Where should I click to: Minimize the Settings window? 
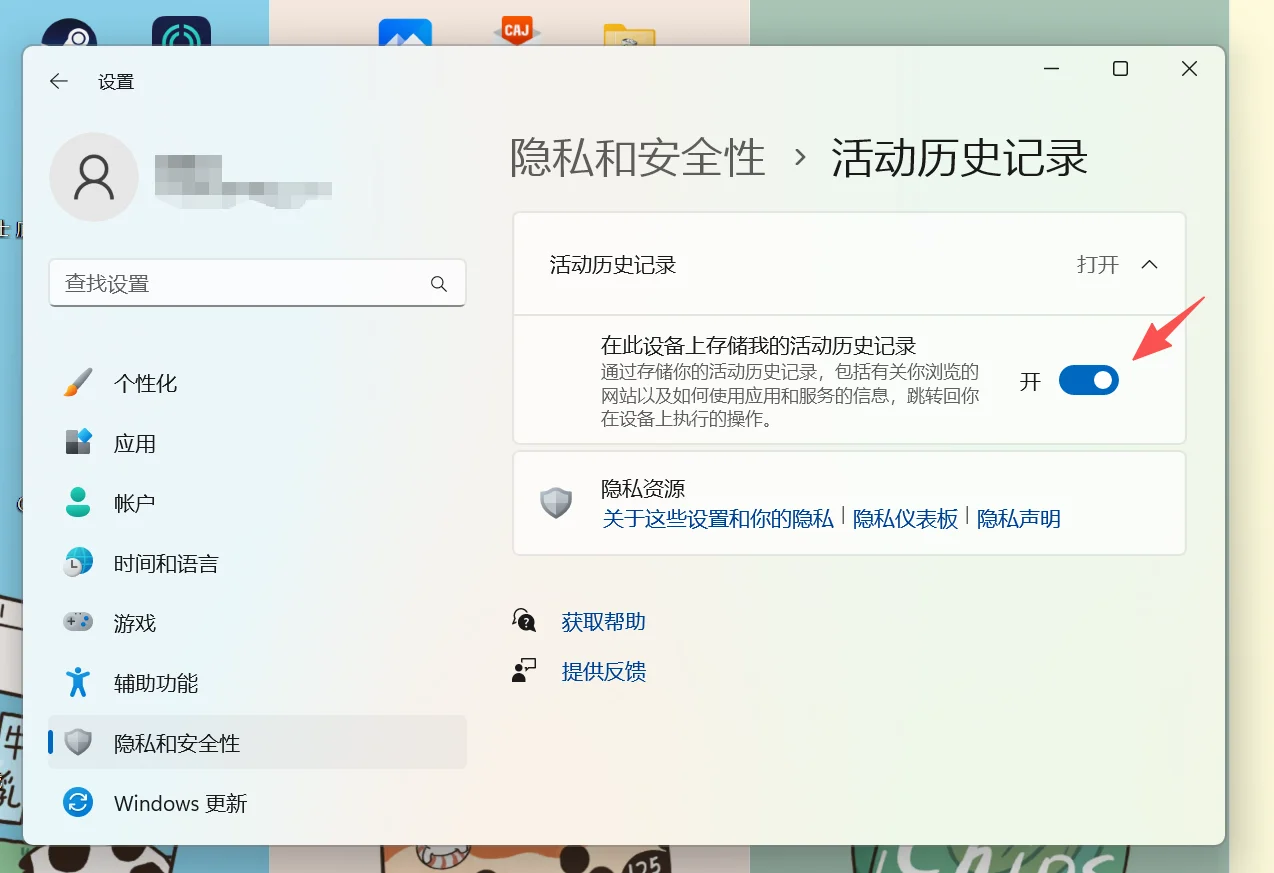[1051, 69]
